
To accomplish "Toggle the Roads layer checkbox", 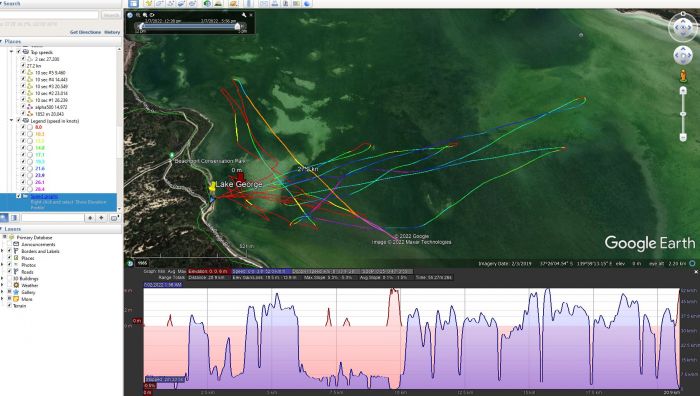I will [x=9, y=271].
